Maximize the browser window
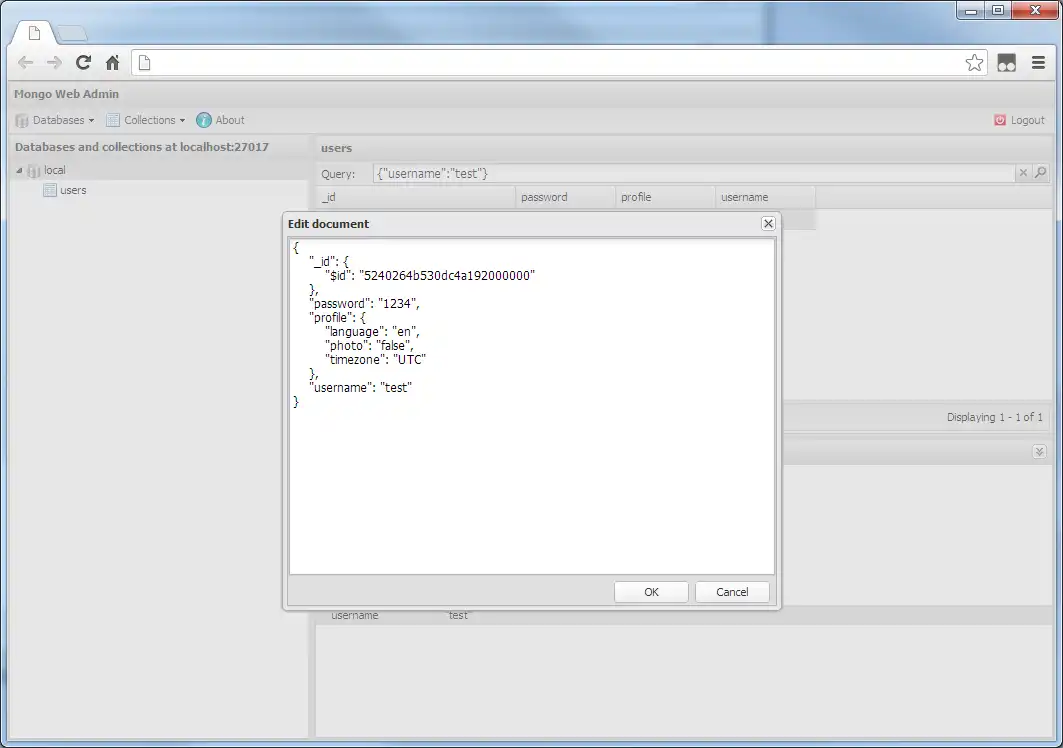1063x748 pixels. (998, 10)
